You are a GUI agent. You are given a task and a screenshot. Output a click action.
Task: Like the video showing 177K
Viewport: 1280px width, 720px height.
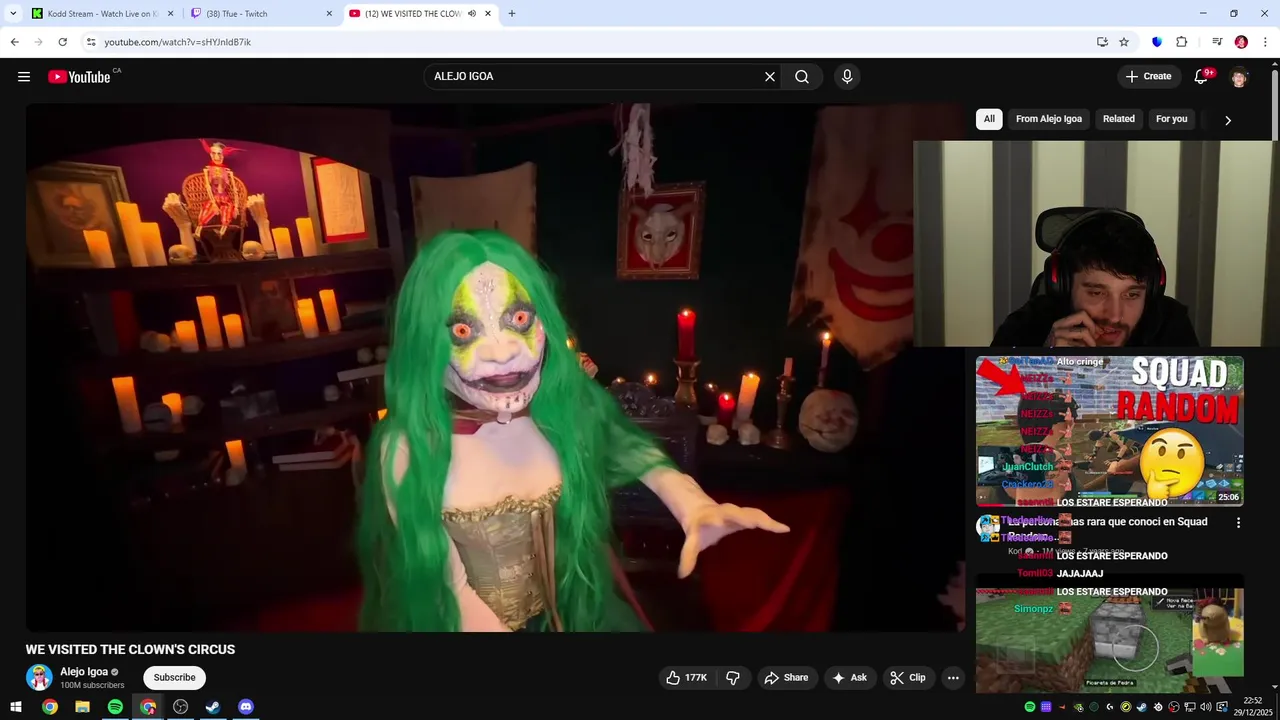click(686, 678)
